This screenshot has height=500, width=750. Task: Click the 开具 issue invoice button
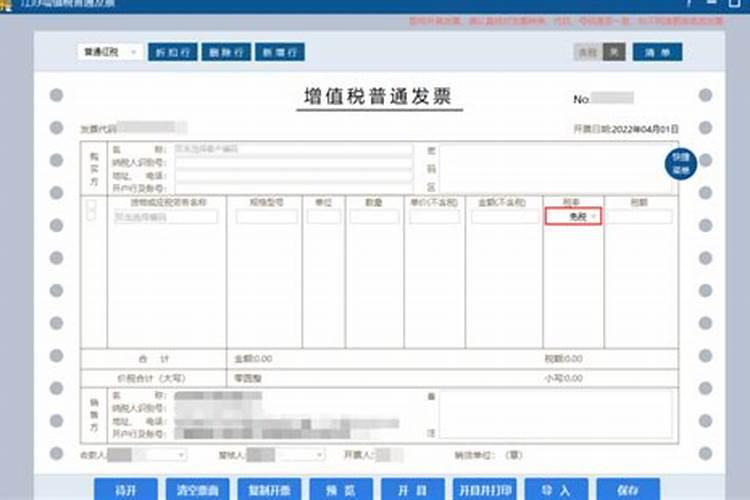coord(413,489)
